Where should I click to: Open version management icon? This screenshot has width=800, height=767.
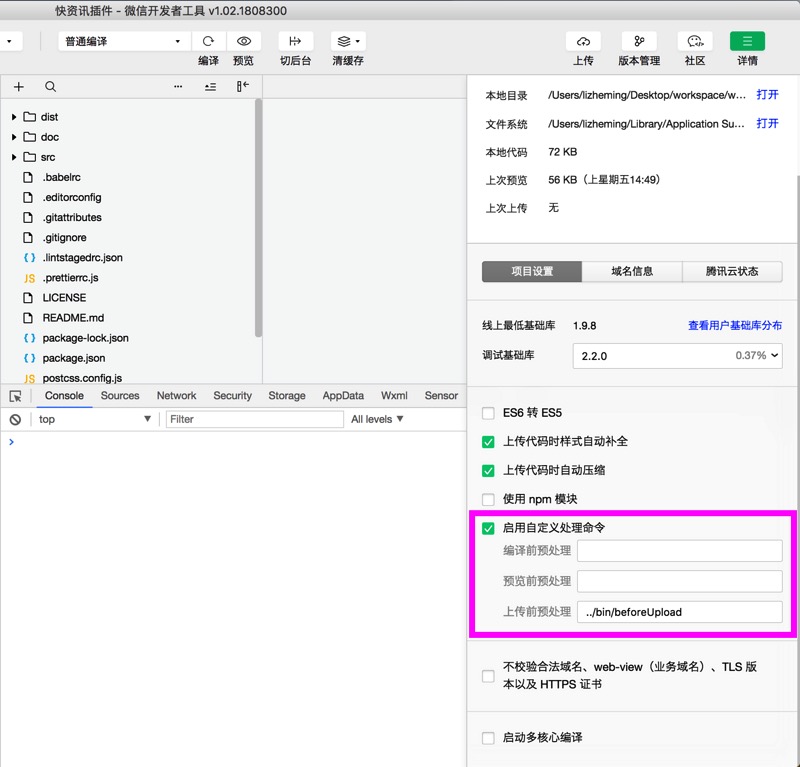(x=639, y=41)
